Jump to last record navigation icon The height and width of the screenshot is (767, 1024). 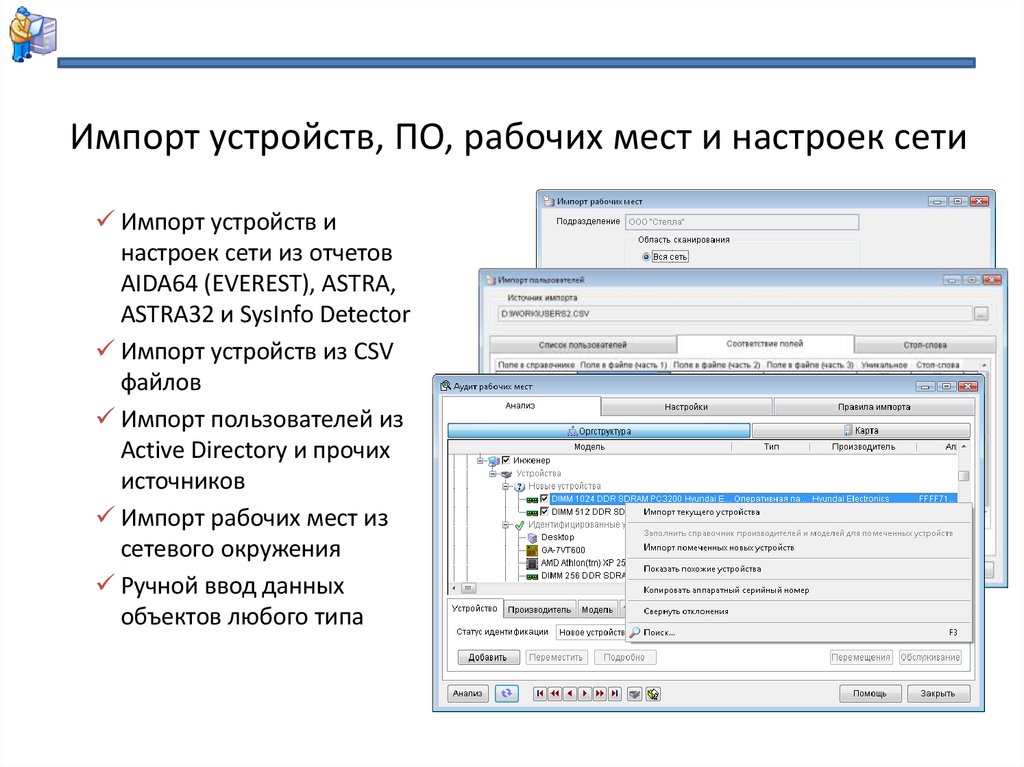point(615,694)
